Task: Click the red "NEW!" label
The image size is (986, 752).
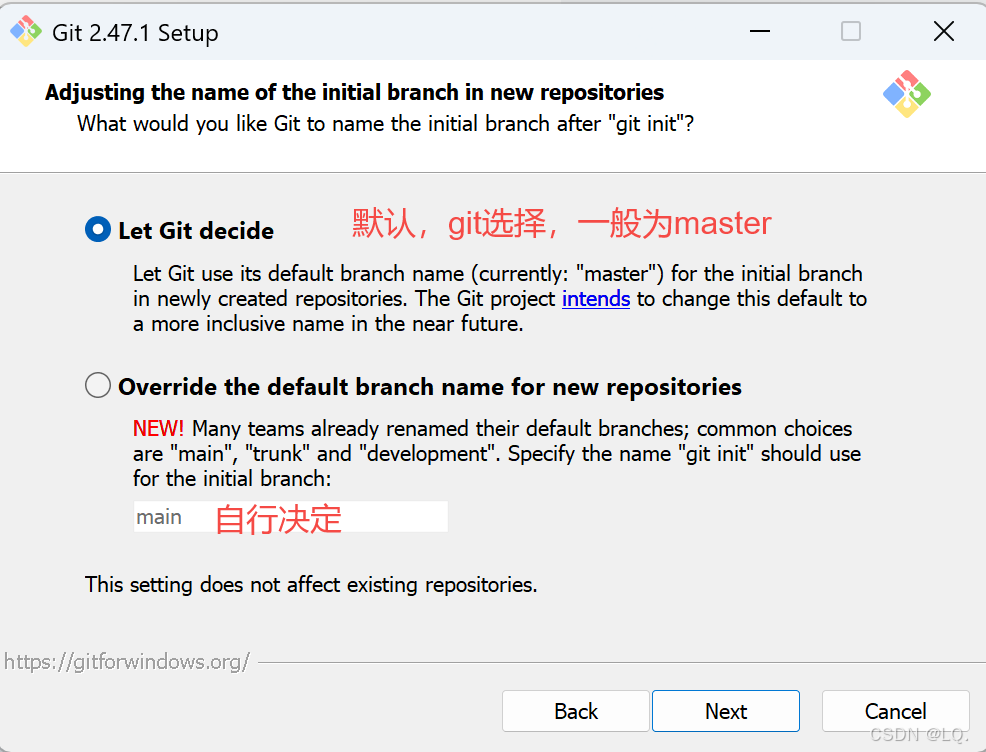Action: pos(158,429)
